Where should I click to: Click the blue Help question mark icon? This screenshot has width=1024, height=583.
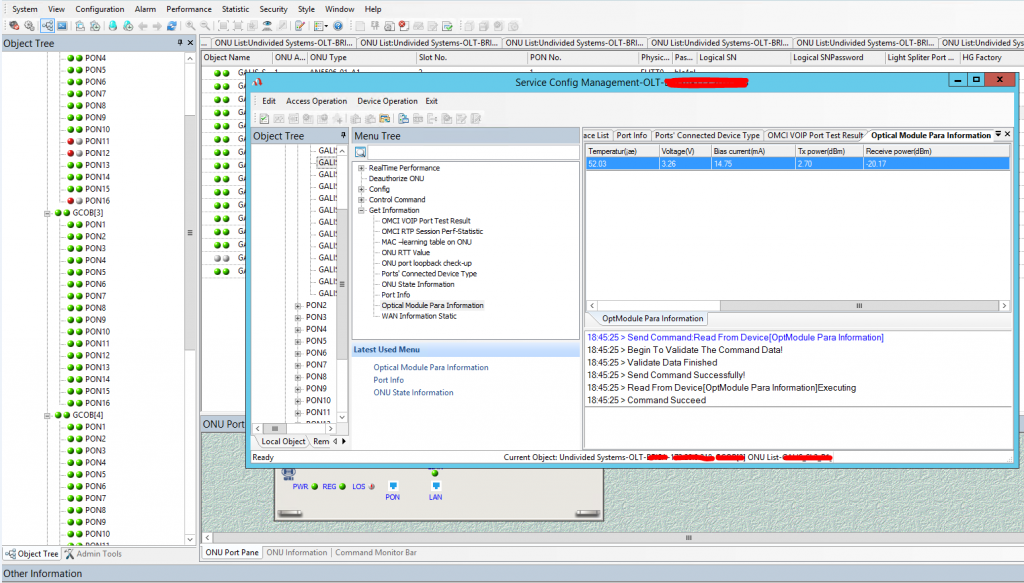pyautogui.click(x=338, y=26)
